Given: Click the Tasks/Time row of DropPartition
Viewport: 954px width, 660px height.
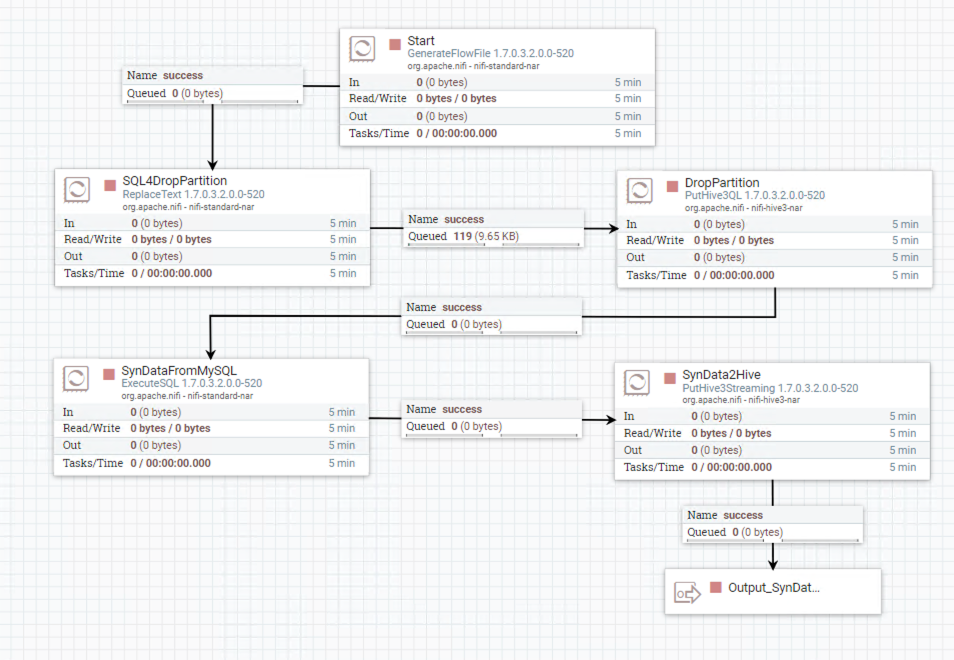Looking at the screenshot, I should (x=774, y=275).
